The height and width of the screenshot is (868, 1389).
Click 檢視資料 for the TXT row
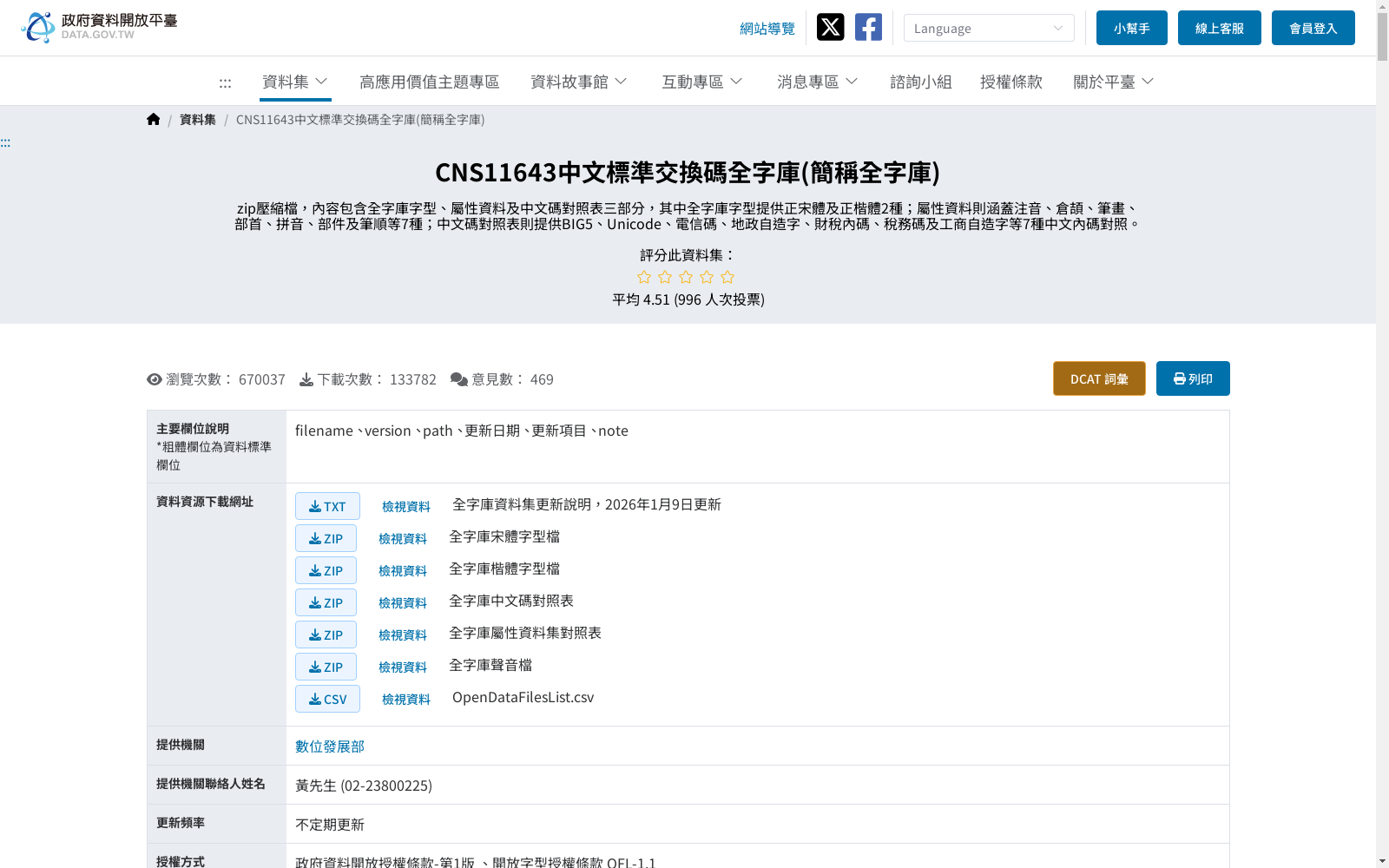pos(406,506)
